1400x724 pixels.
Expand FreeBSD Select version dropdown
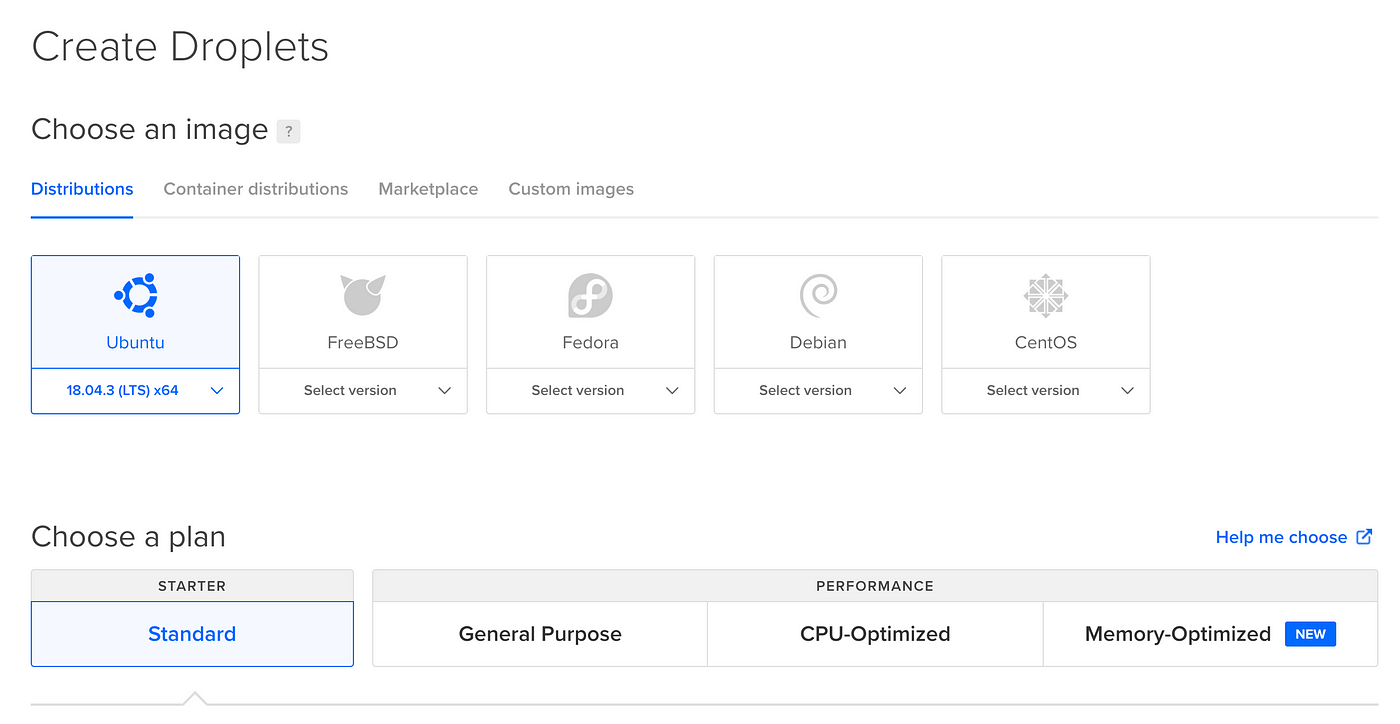[x=363, y=391]
